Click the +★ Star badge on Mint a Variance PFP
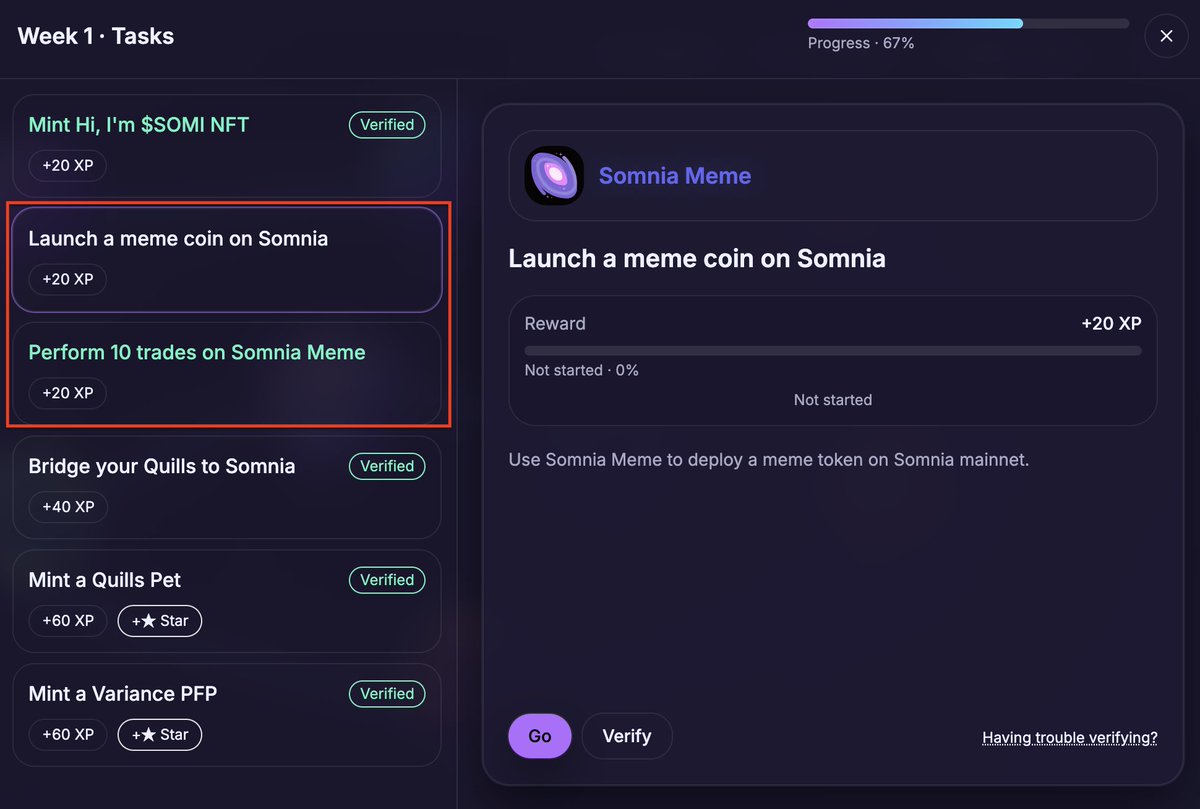This screenshot has width=1200, height=809. click(x=160, y=735)
